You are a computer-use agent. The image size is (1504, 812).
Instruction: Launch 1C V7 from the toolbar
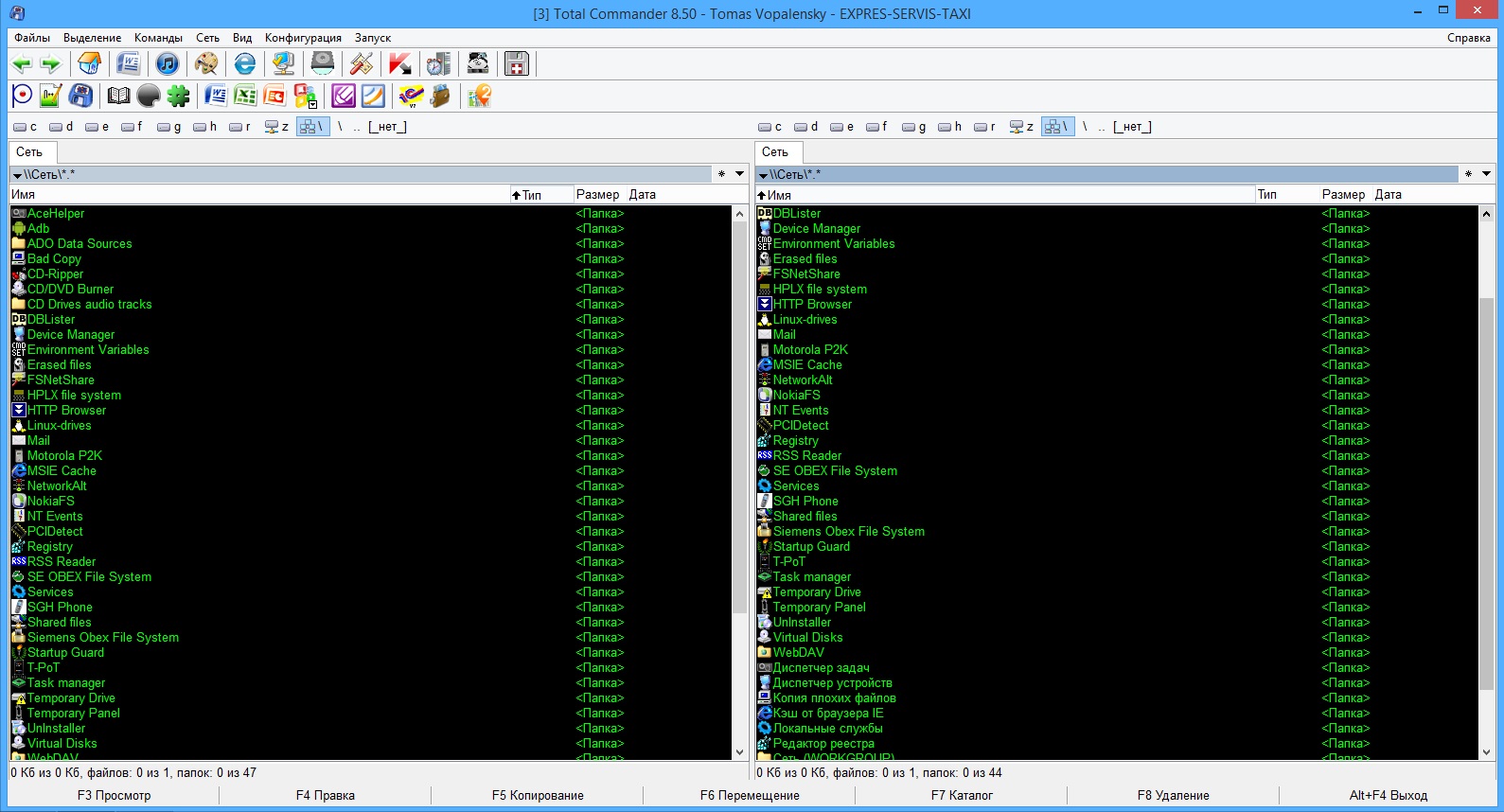[x=411, y=96]
